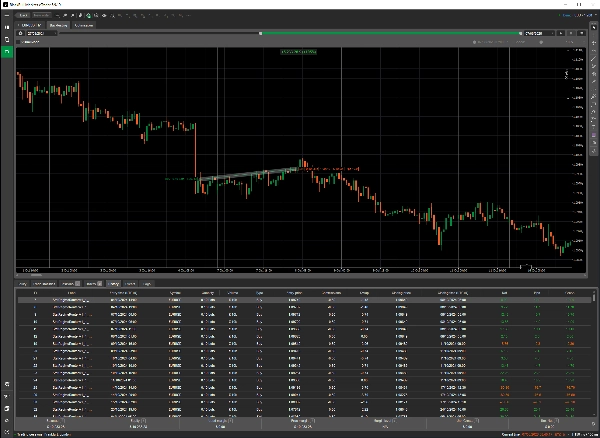Image resolution: width=600 pixels, height=438 pixels.
Task: Open the hamburger menu in left sidebar
Action: (x=7, y=15)
